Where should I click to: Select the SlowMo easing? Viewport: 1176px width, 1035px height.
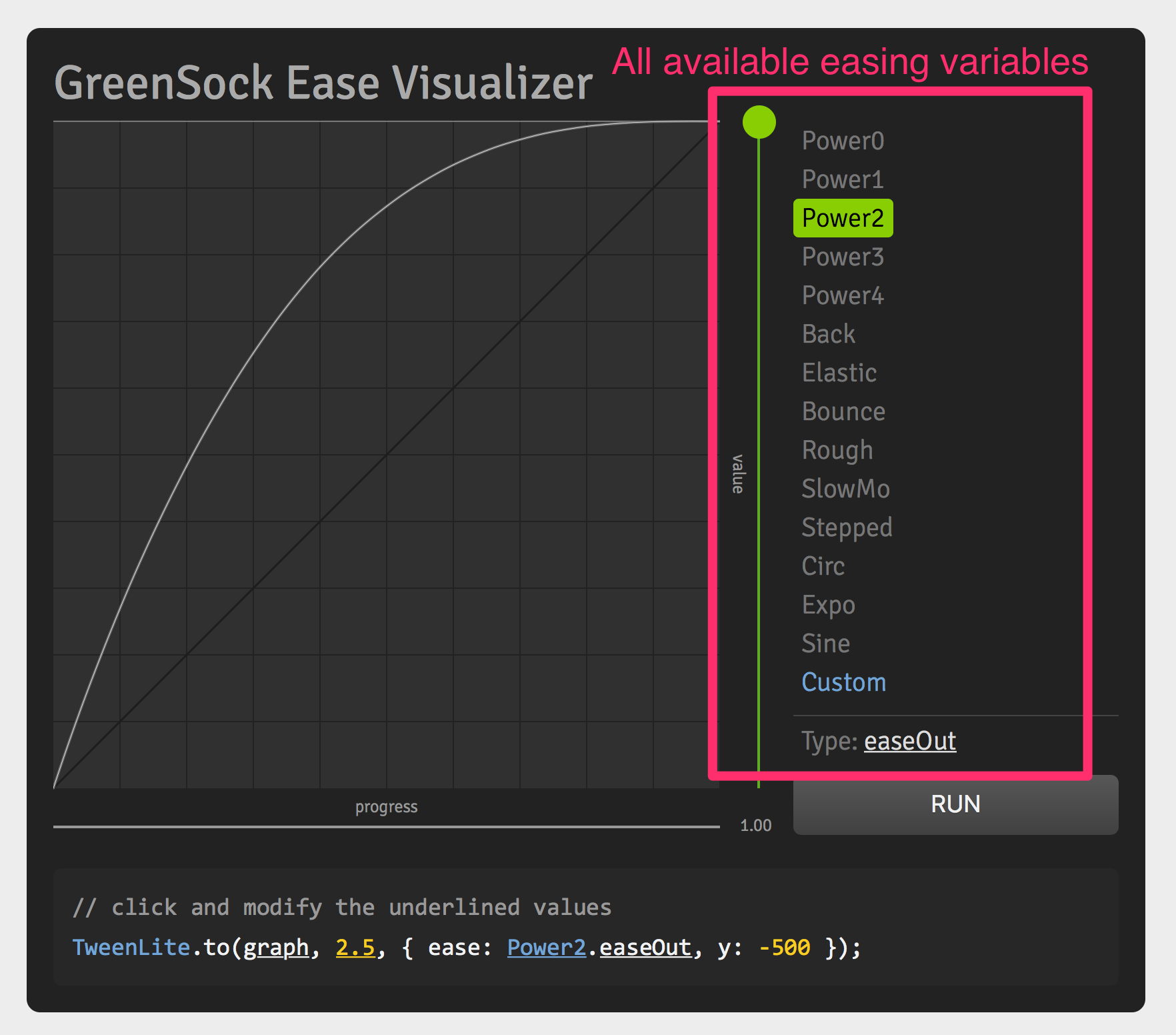tap(846, 489)
